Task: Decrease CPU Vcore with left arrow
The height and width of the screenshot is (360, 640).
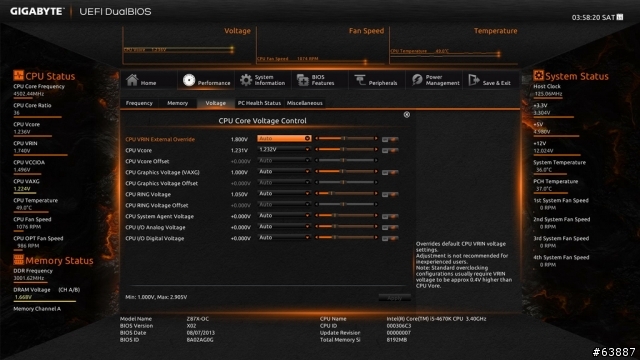Action: 316,149
